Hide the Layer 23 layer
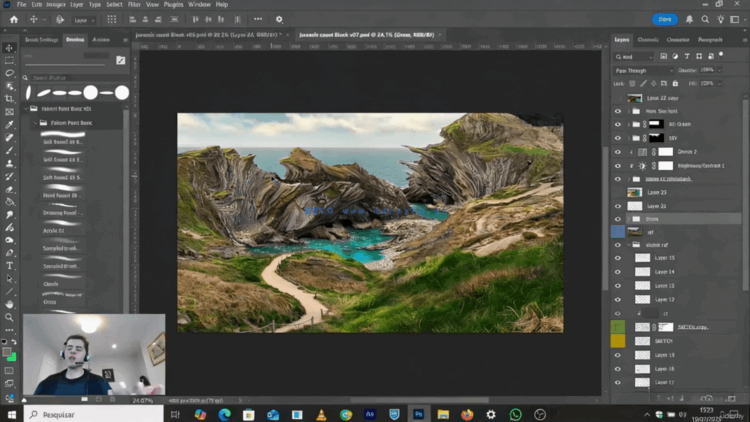 [617, 192]
